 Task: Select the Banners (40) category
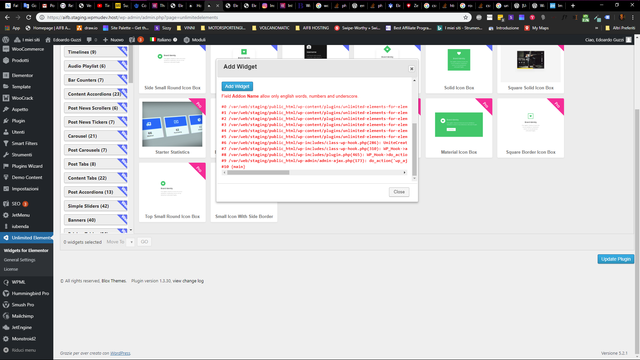(x=96, y=220)
